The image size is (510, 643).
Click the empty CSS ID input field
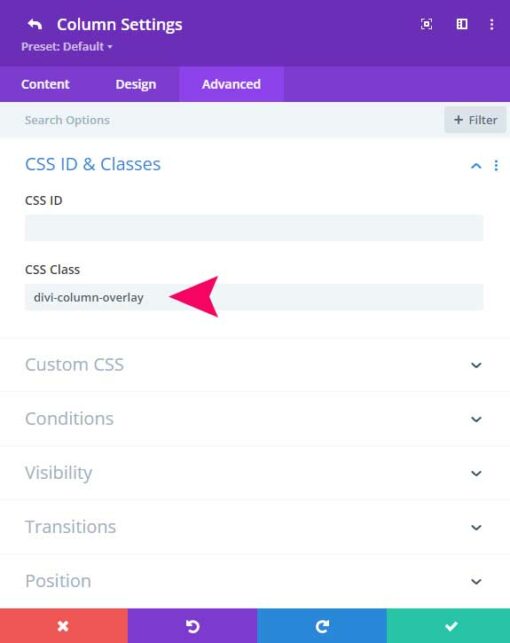click(x=254, y=228)
